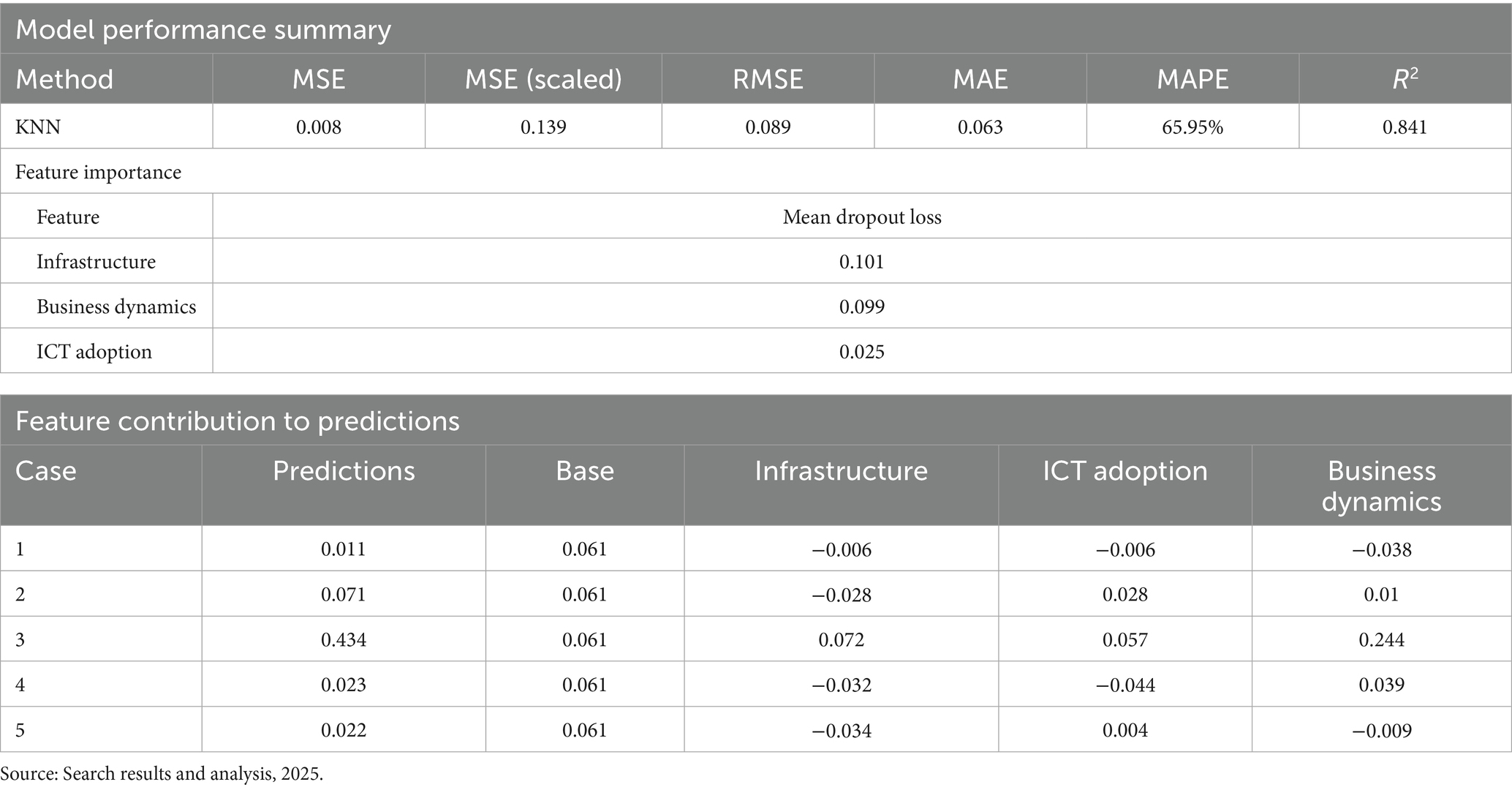Click the MAPE value 65.95%
The image size is (1512, 790).
[x=1192, y=127]
